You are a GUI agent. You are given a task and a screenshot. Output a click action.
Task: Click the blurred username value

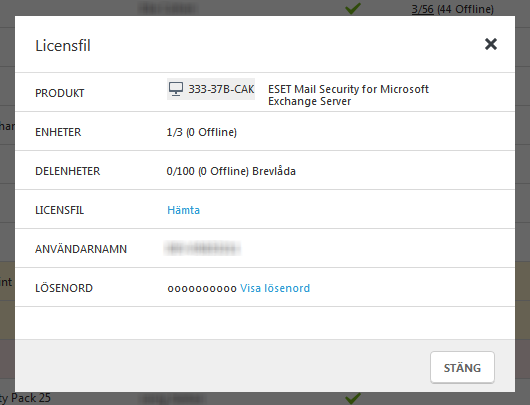click(x=202, y=249)
